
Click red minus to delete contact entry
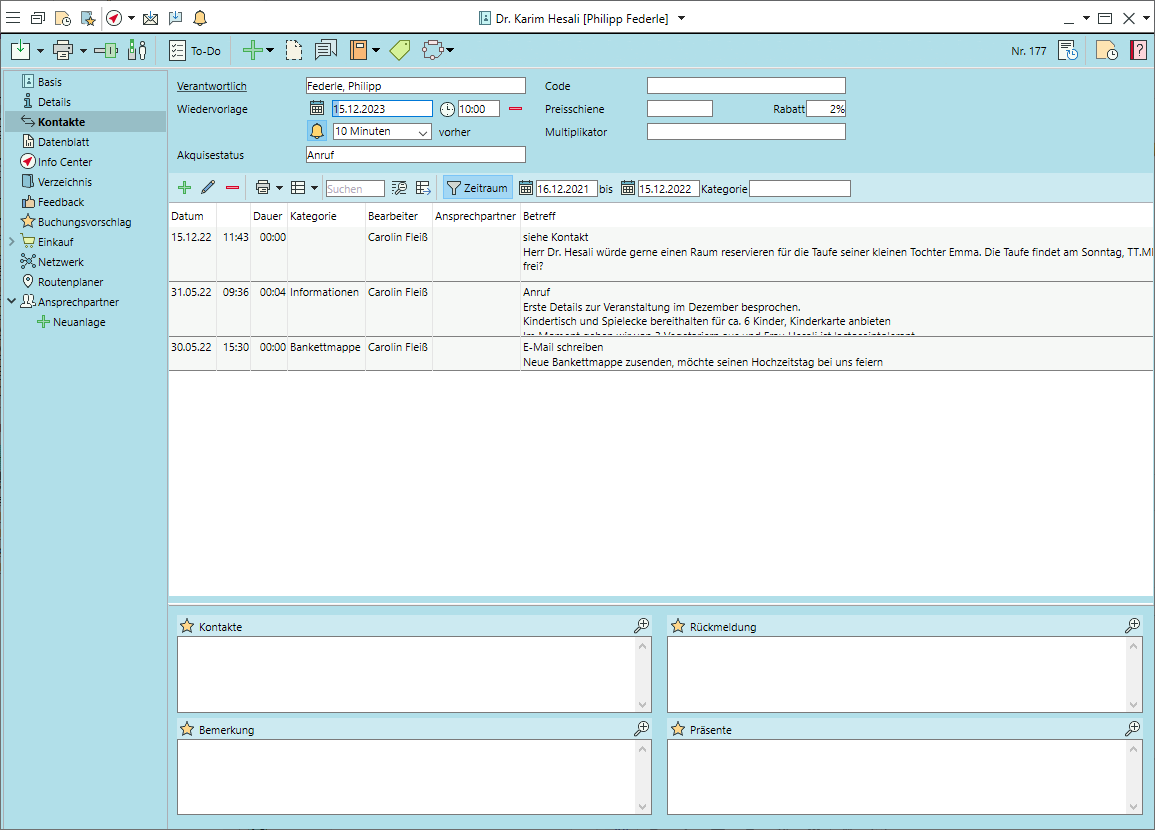tap(232, 187)
